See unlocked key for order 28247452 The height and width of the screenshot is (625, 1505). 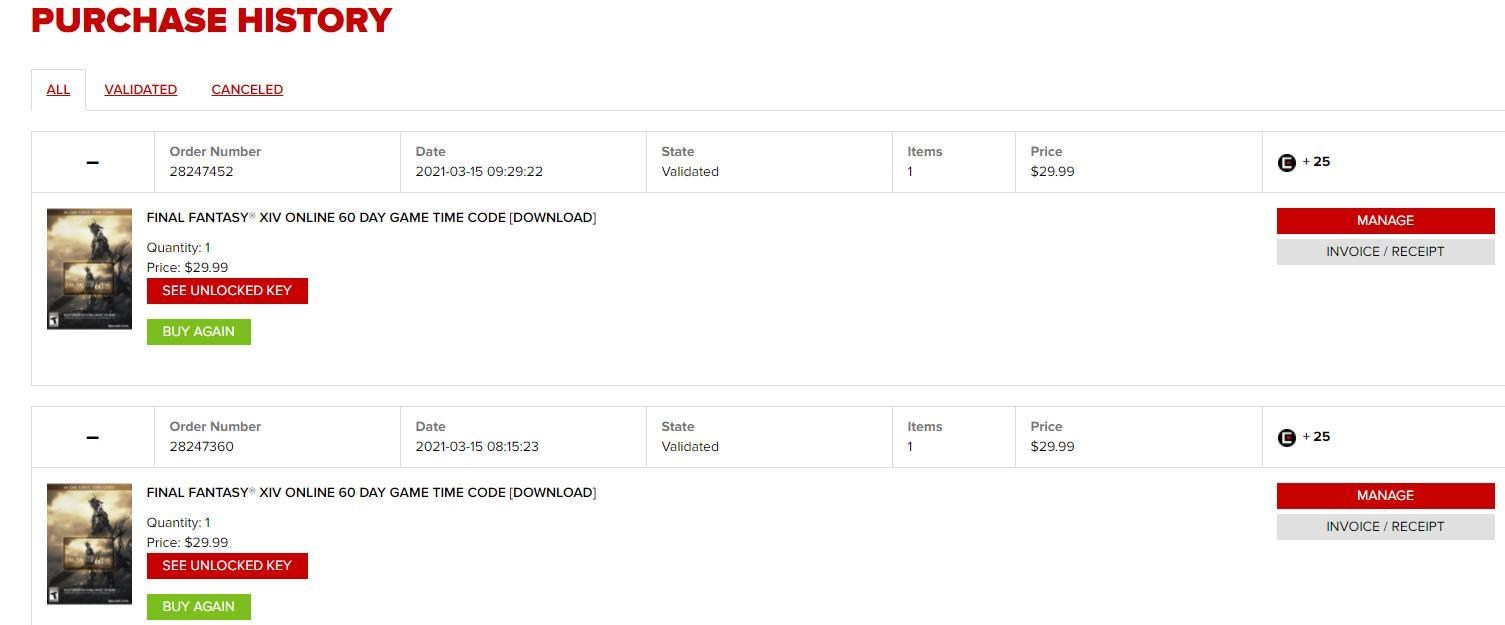[x=227, y=291]
